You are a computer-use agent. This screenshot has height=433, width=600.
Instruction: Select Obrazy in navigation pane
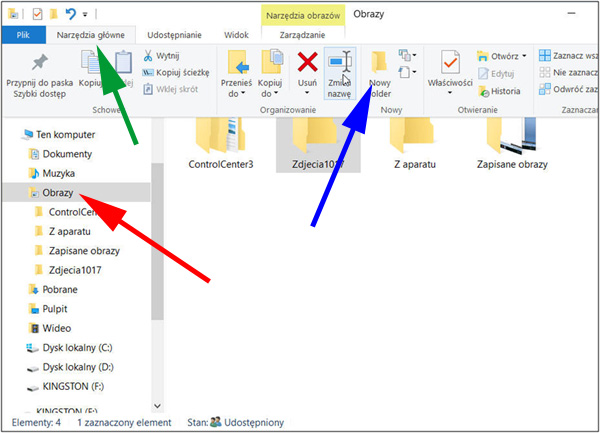coord(76,193)
